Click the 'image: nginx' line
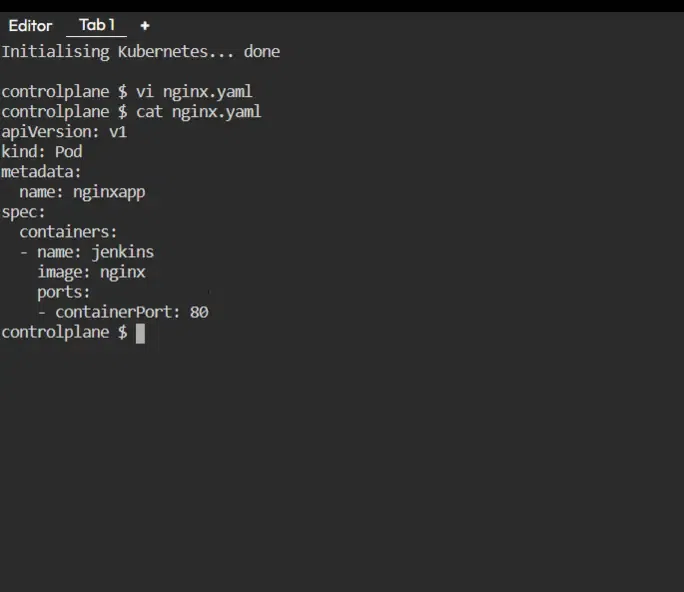This screenshot has width=684, height=592. click(91, 272)
